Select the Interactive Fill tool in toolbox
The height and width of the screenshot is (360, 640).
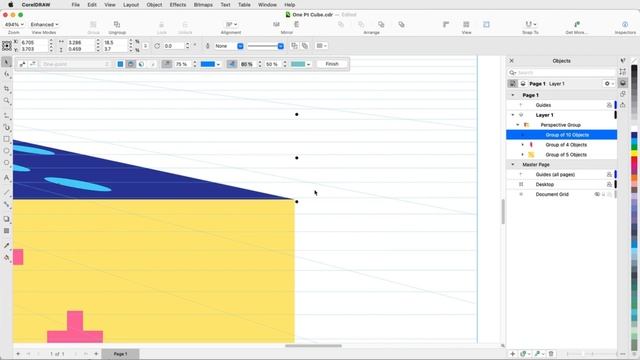click(x=7, y=258)
